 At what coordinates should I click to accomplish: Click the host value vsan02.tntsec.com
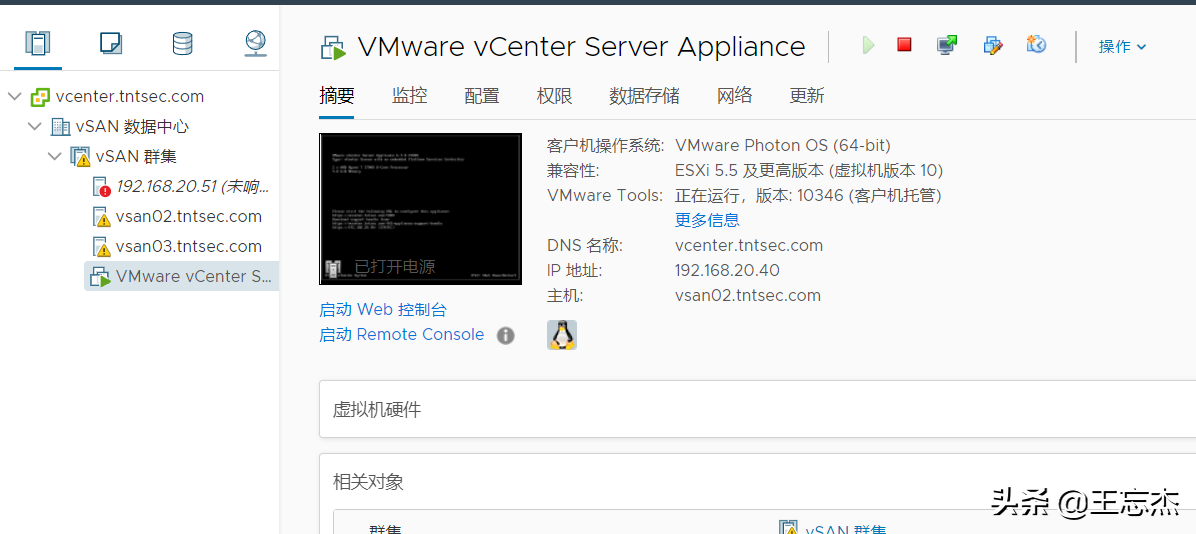pos(748,296)
